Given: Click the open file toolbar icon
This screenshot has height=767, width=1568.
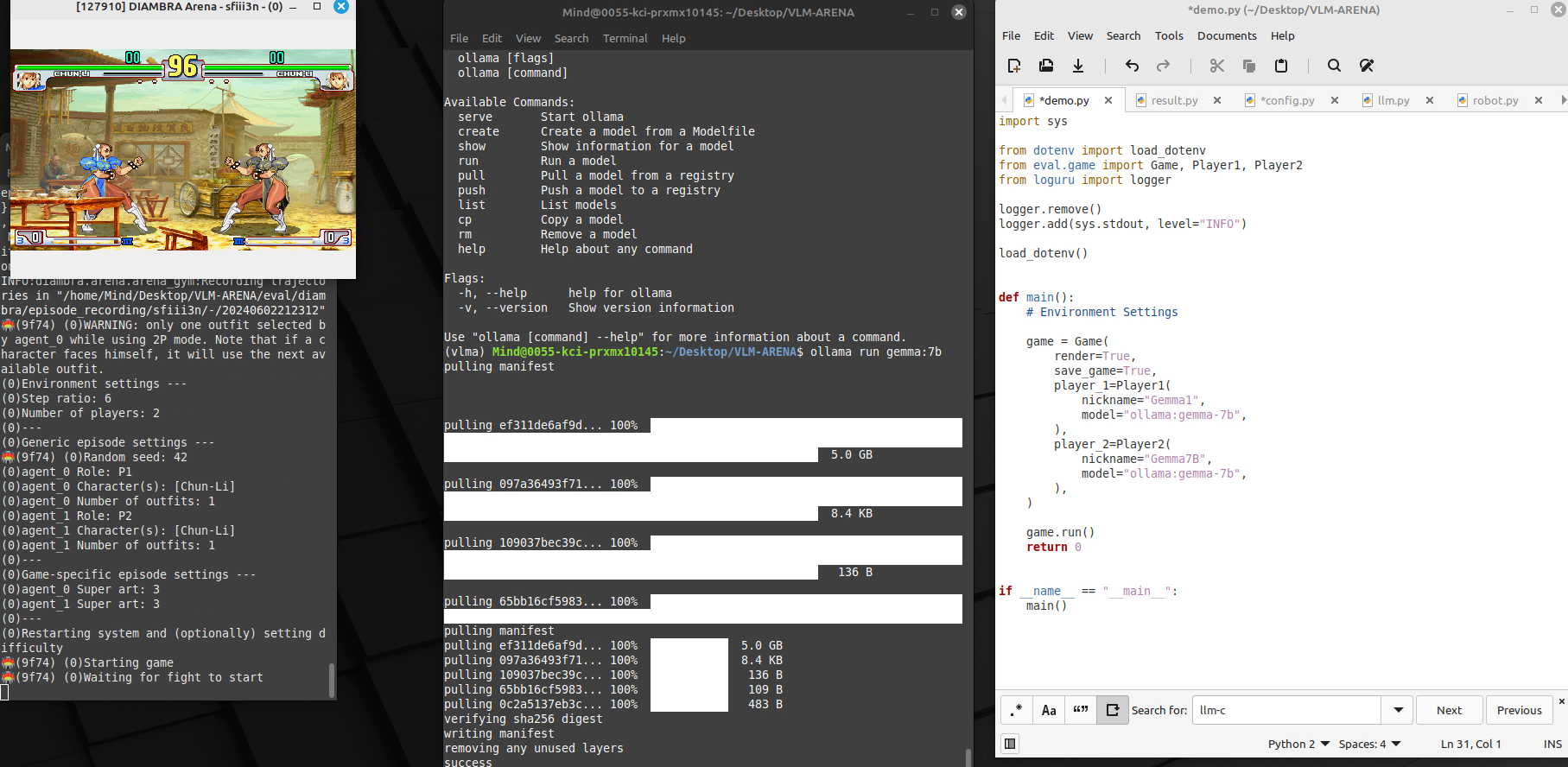Looking at the screenshot, I should pos(1046,66).
